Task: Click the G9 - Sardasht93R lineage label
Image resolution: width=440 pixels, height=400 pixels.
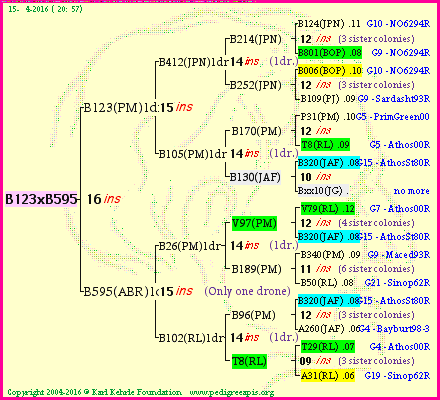Action: coord(394,99)
